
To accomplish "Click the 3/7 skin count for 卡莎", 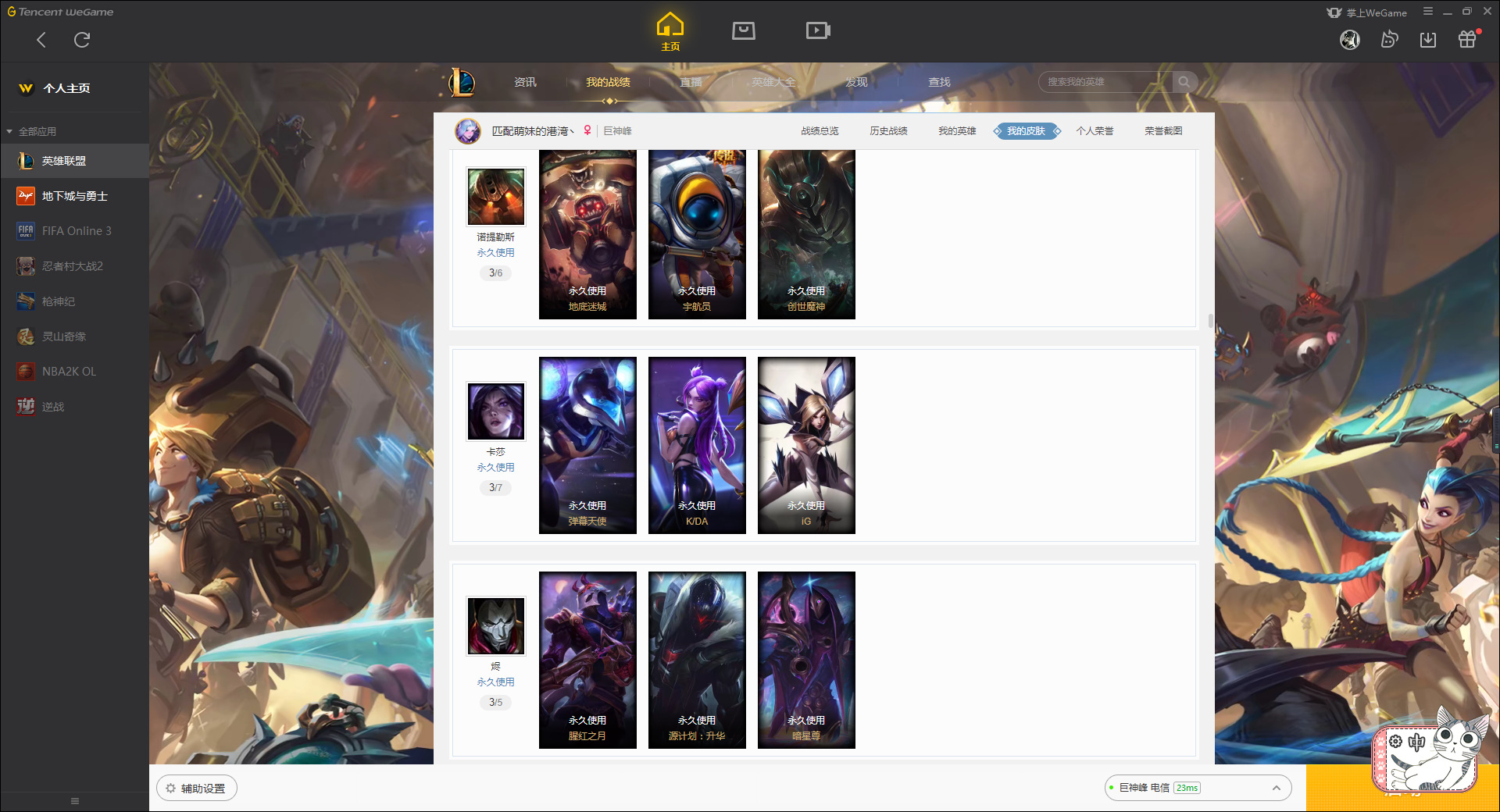I will pyautogui.click(x=495, y=488).
